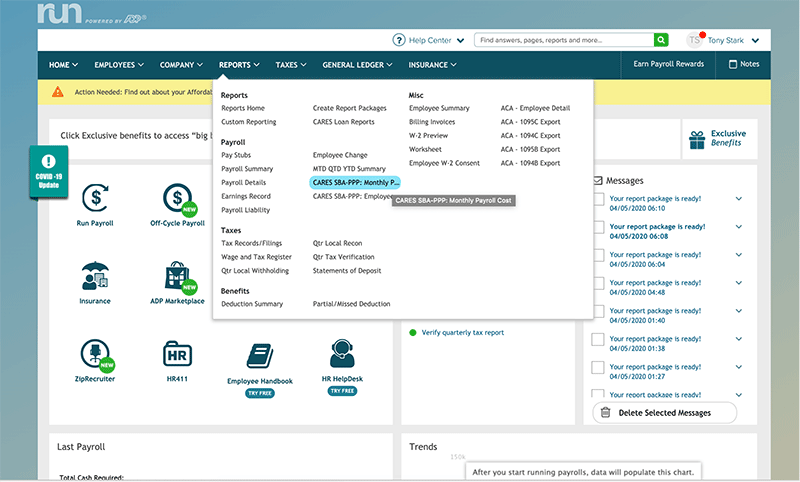Click TRY FREE under HR HelpDesk

point(342,391)
